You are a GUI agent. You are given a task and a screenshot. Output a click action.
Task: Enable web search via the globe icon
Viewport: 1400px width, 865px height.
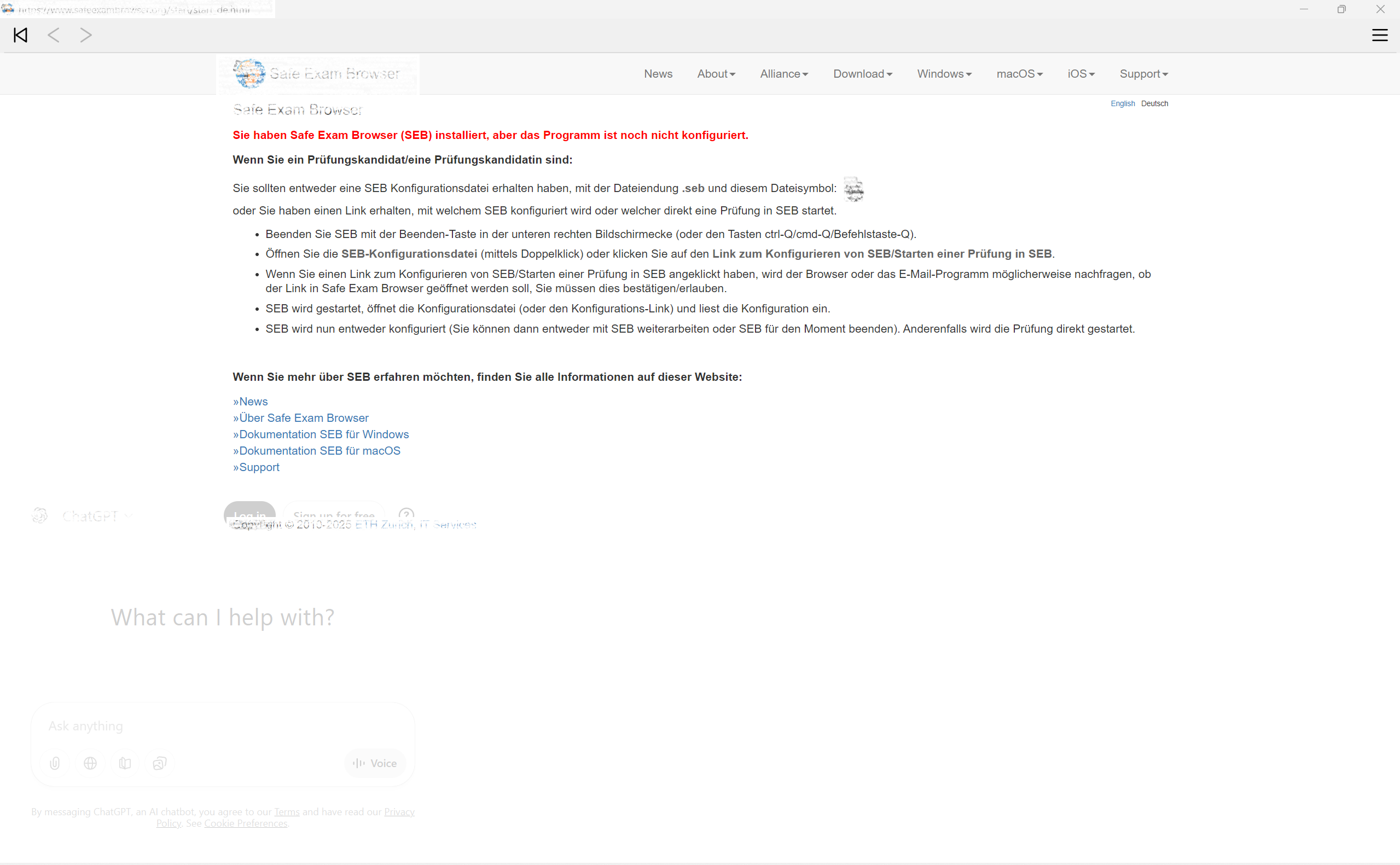[x=90, y=763]
